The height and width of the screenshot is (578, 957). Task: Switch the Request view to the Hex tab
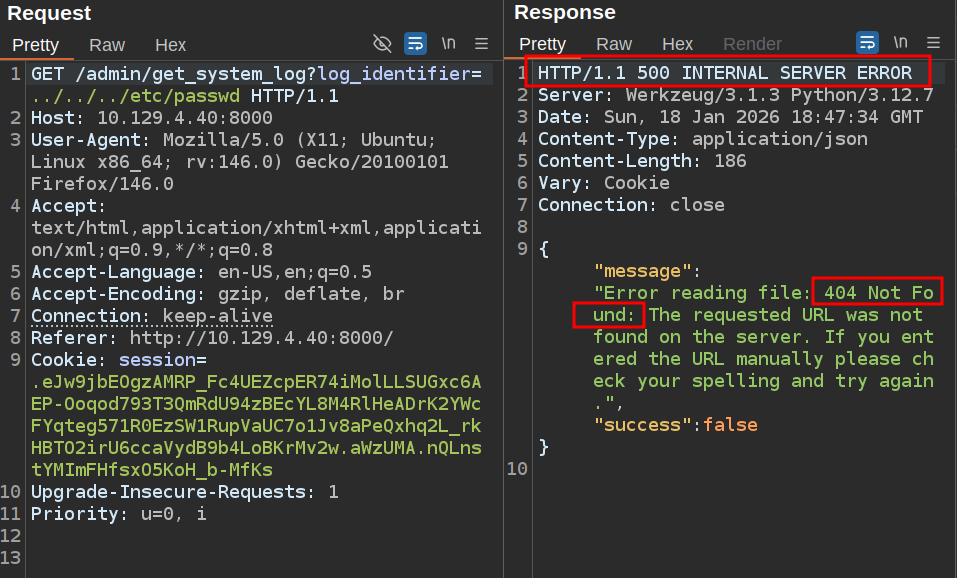(170, 45)
